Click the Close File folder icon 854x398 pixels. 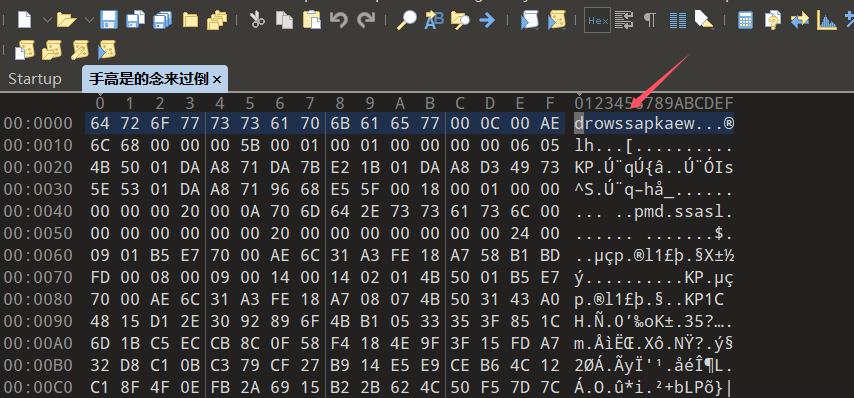click(x=190, y=21)
